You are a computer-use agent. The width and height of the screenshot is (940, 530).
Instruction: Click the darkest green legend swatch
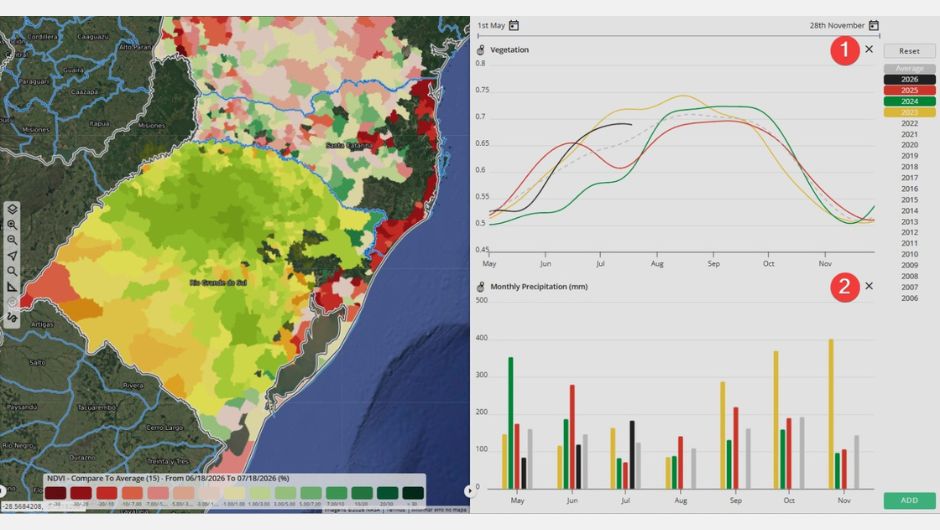[x=413, y=493]
